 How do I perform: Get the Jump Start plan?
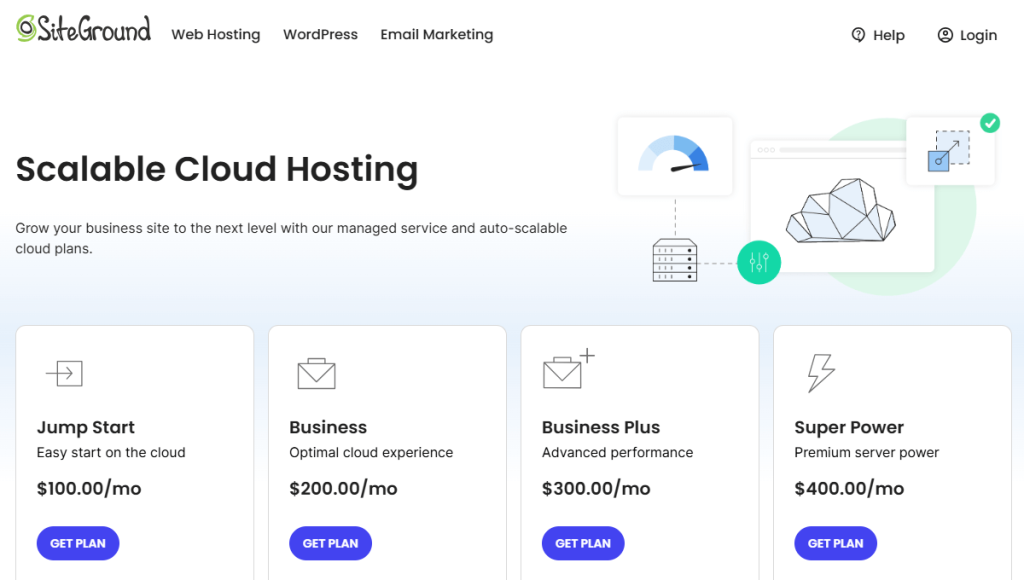tap(78, 543)
